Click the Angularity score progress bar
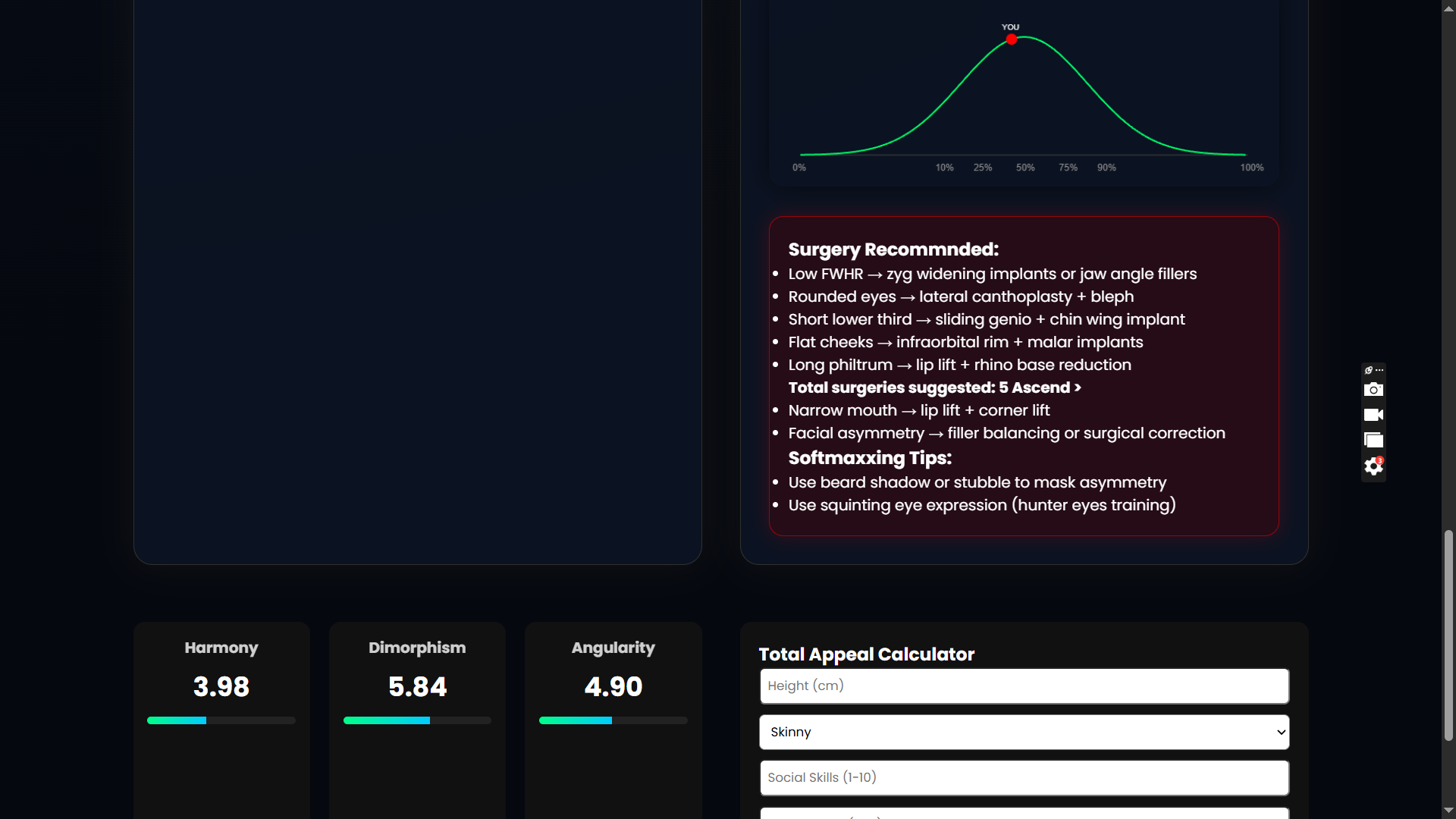The width and height of the screenshot is (1456, 819). click(x=613, y=720)
